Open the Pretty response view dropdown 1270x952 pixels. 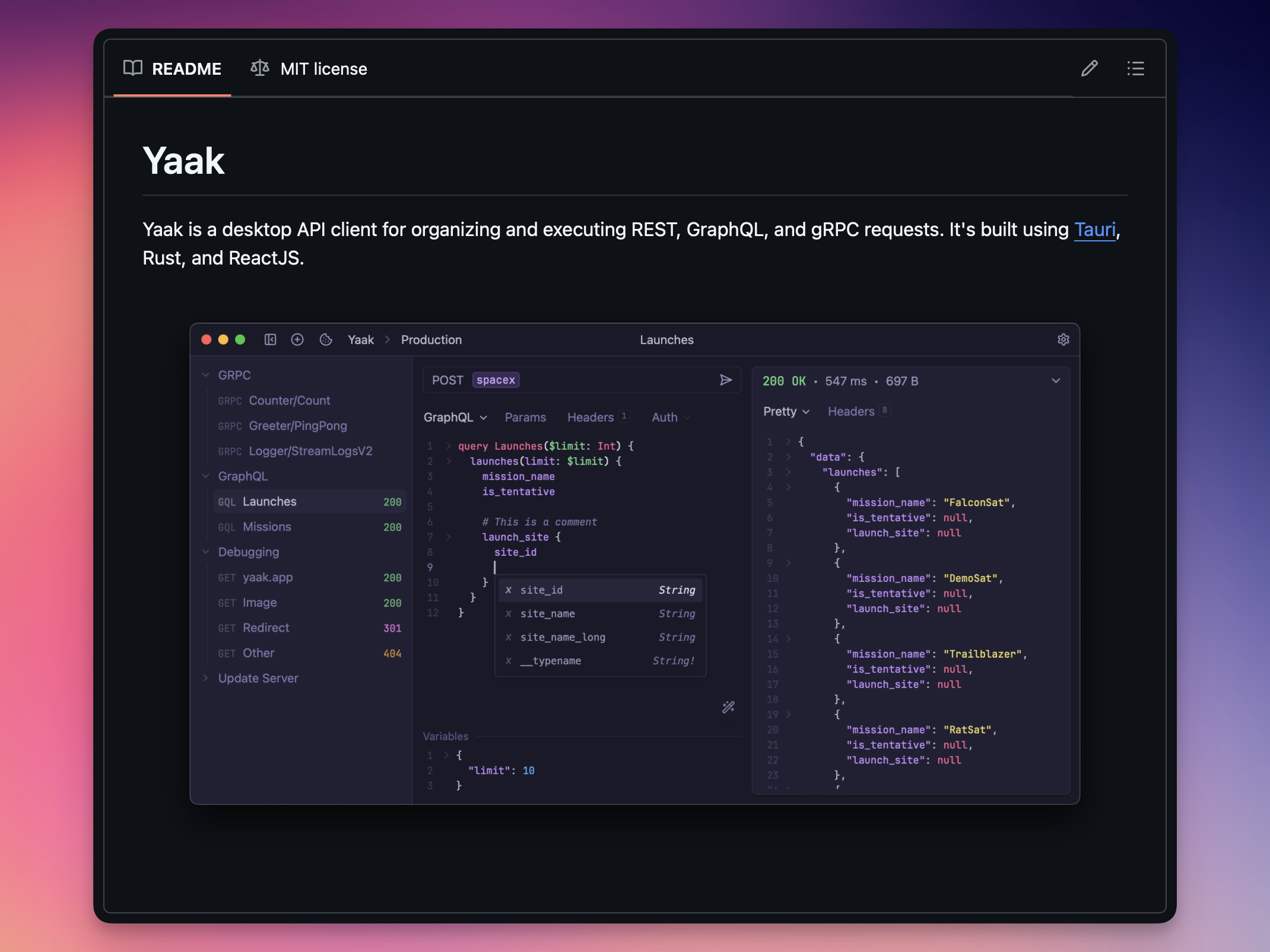[x=786, y=412]
